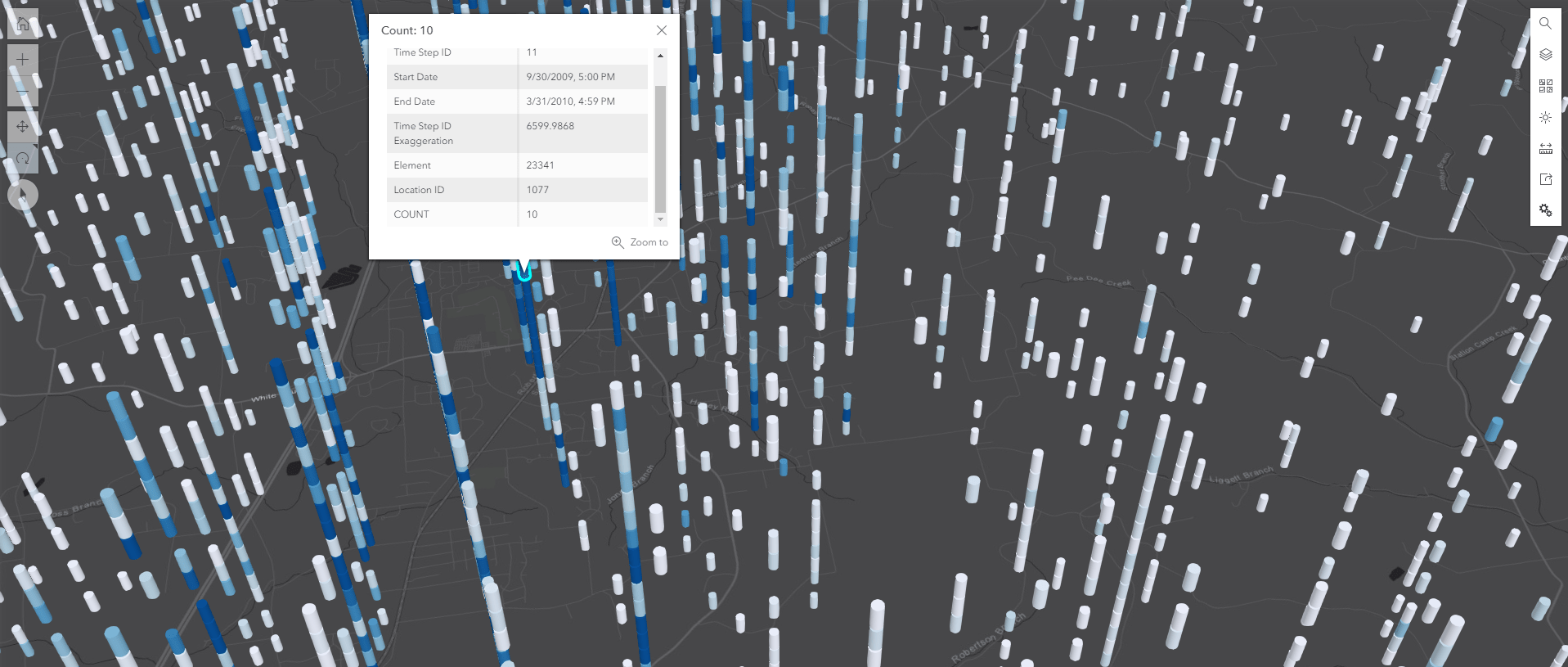Select the End Date value 3/31/2010, 4:59 PM
The width and height of the screenshot is (1568, 667).
point(570,101)
